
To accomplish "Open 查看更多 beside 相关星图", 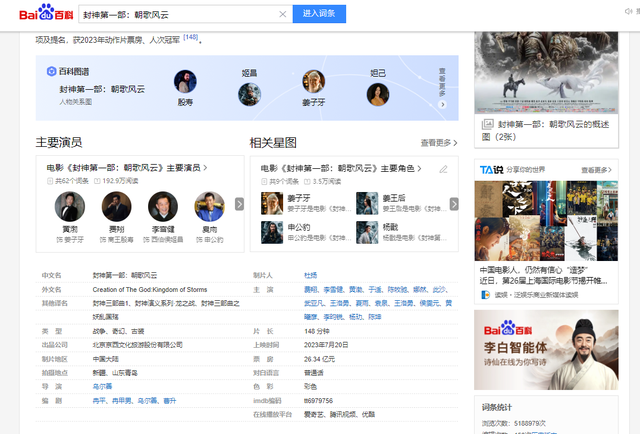I will [x=439, y=143].
